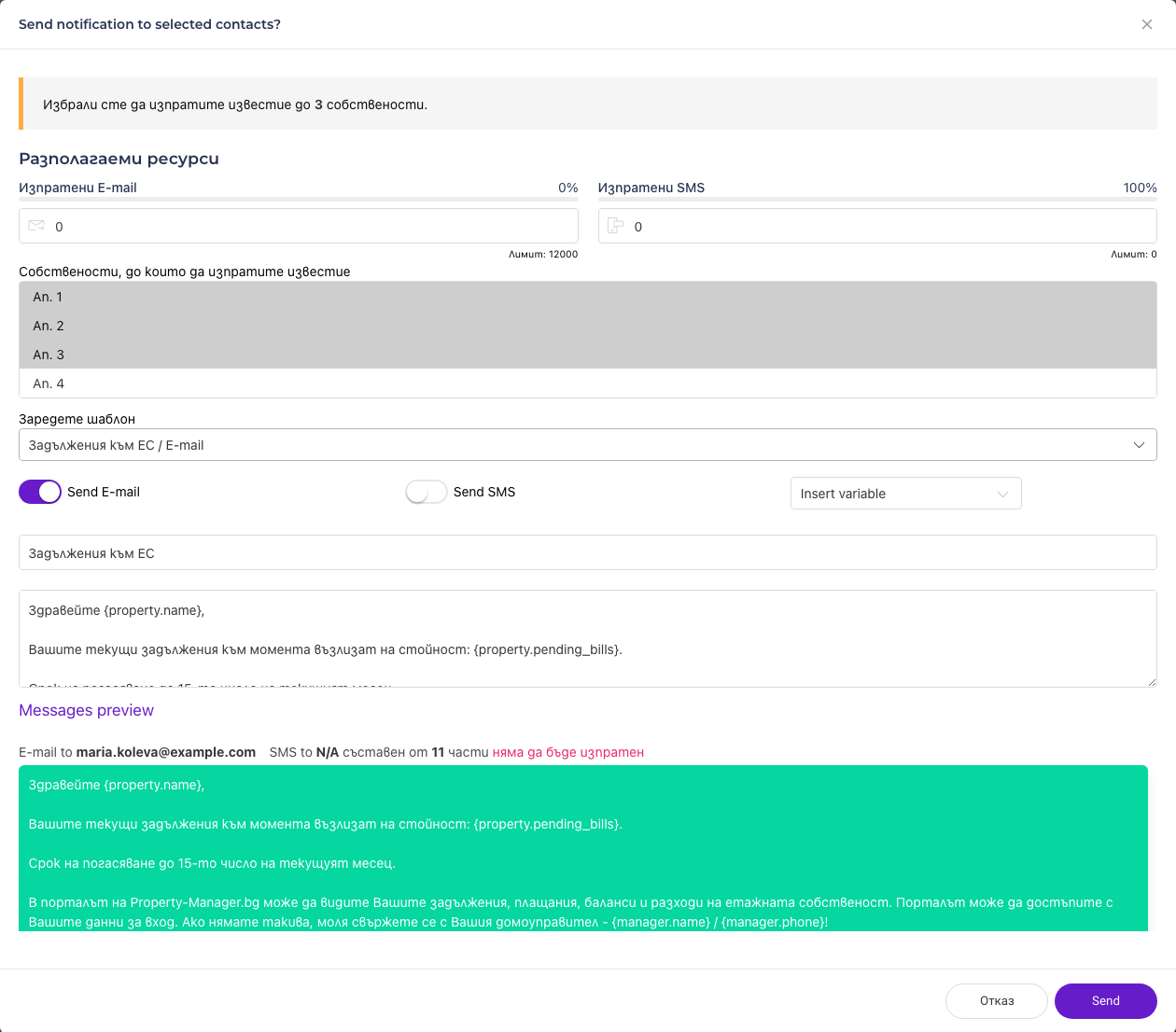Toggle the Send E-mail switch off
Viewport: 1176px width, 1032px height.
pos(40,492)
